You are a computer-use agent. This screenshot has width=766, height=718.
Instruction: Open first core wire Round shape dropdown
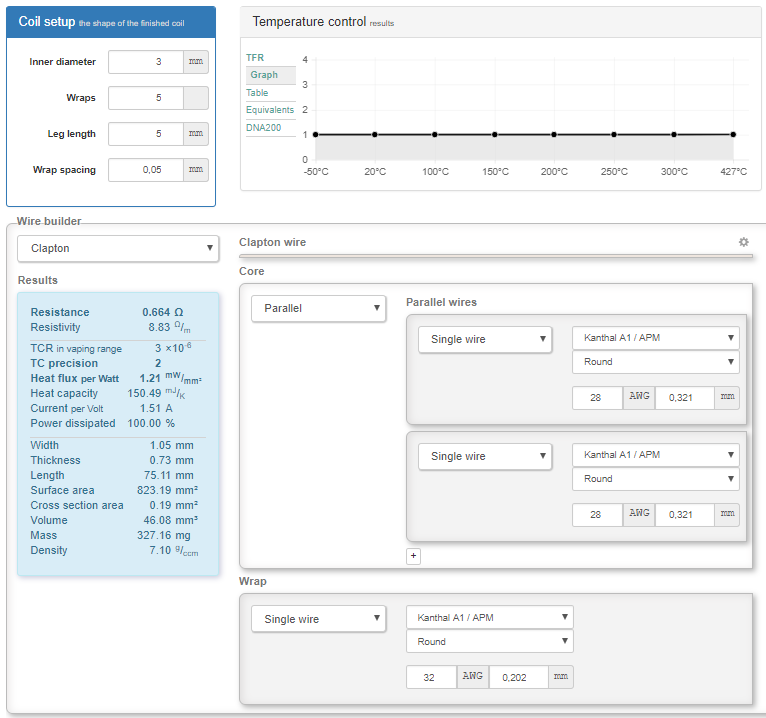655,362
